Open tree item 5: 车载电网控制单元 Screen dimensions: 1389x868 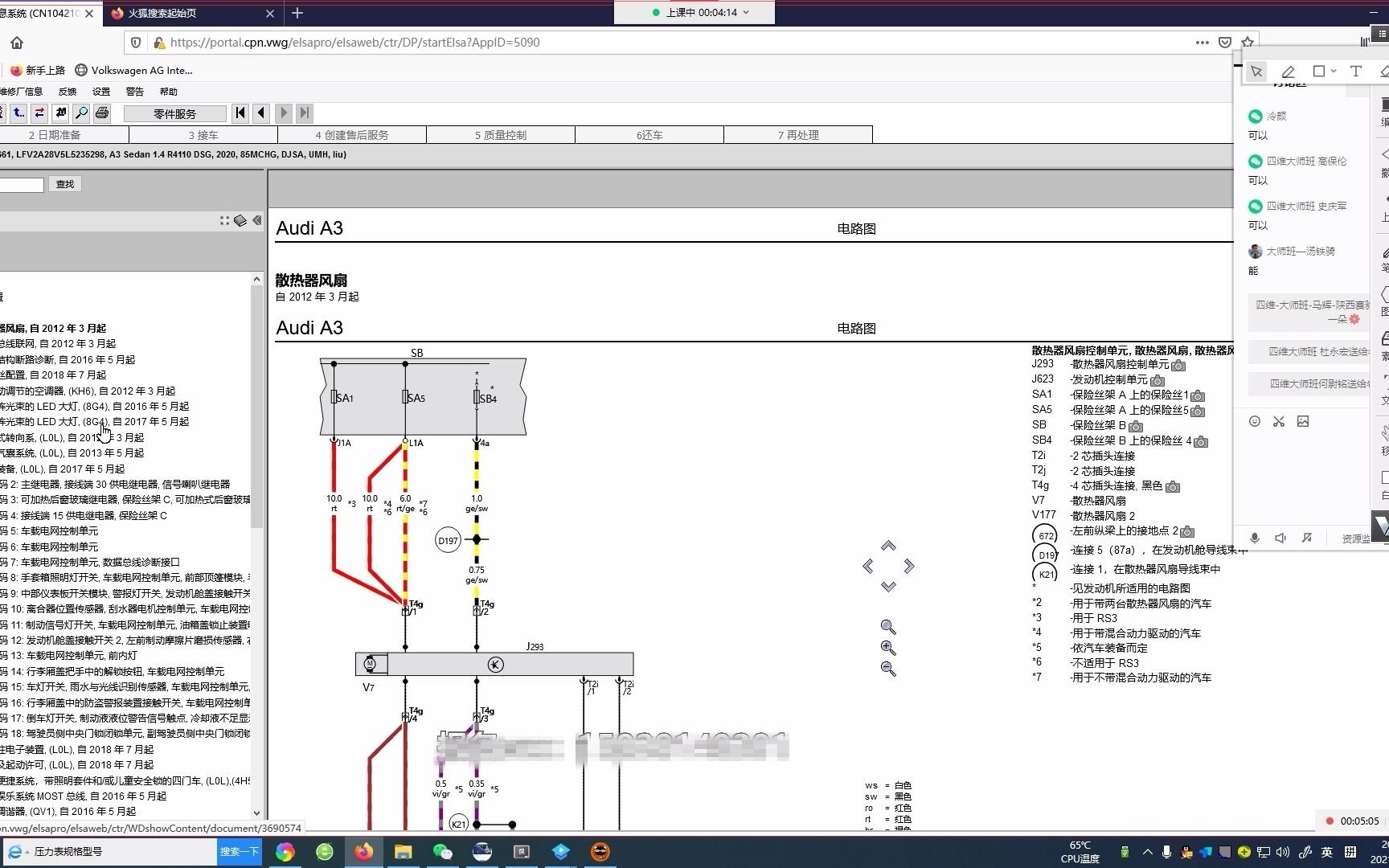pyautogui.click(x=49, y=531)
